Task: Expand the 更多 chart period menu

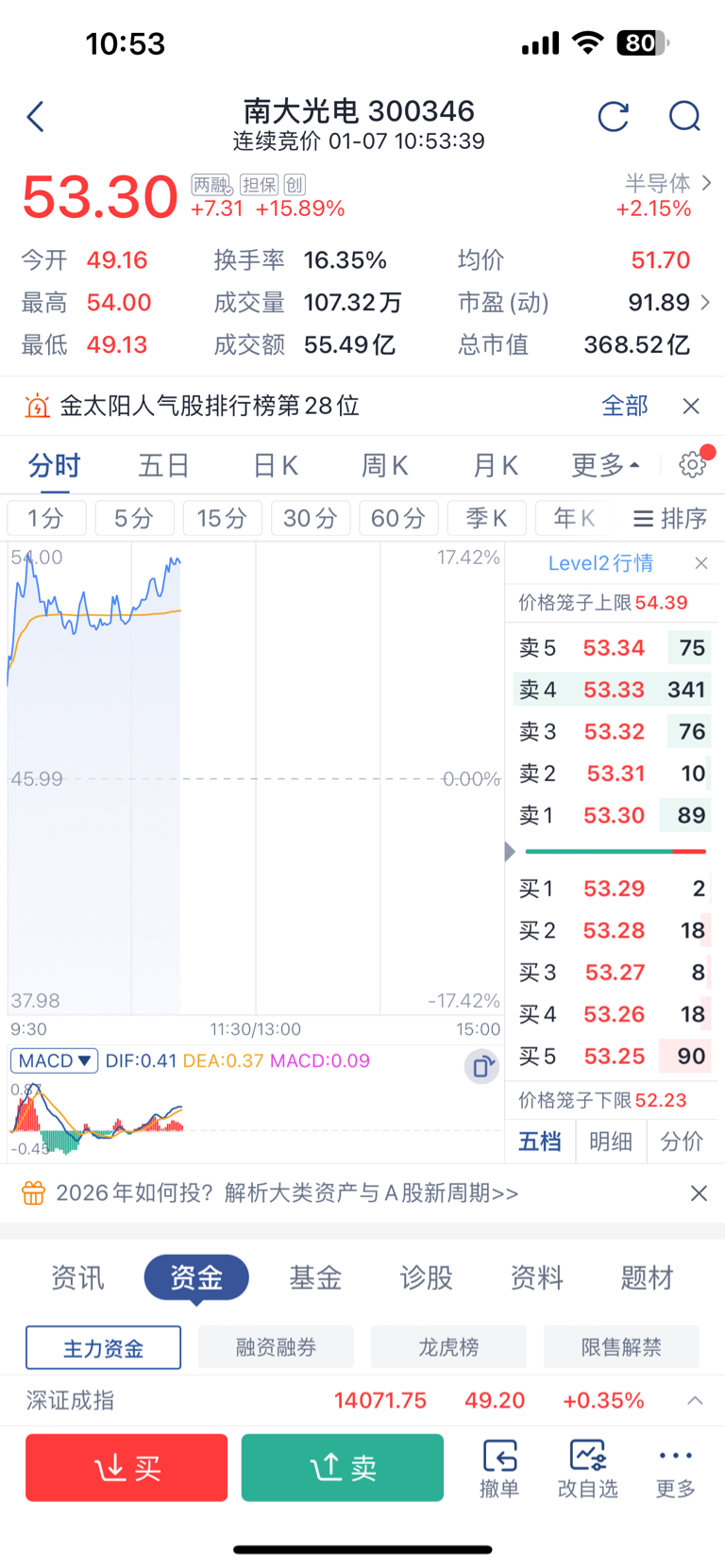Action: click(x=605, y=465)
